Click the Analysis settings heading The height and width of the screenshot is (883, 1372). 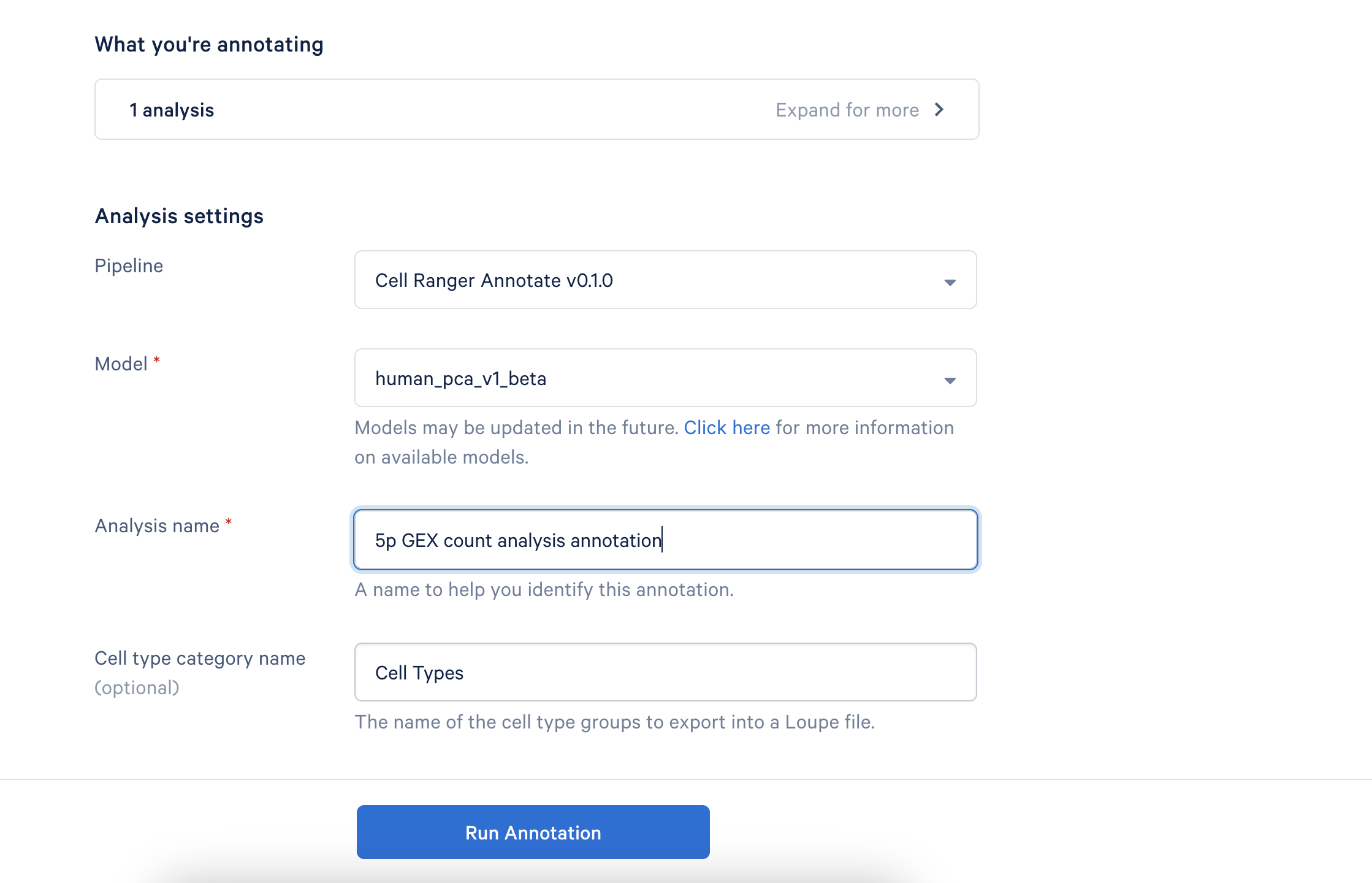click(178, 215)
